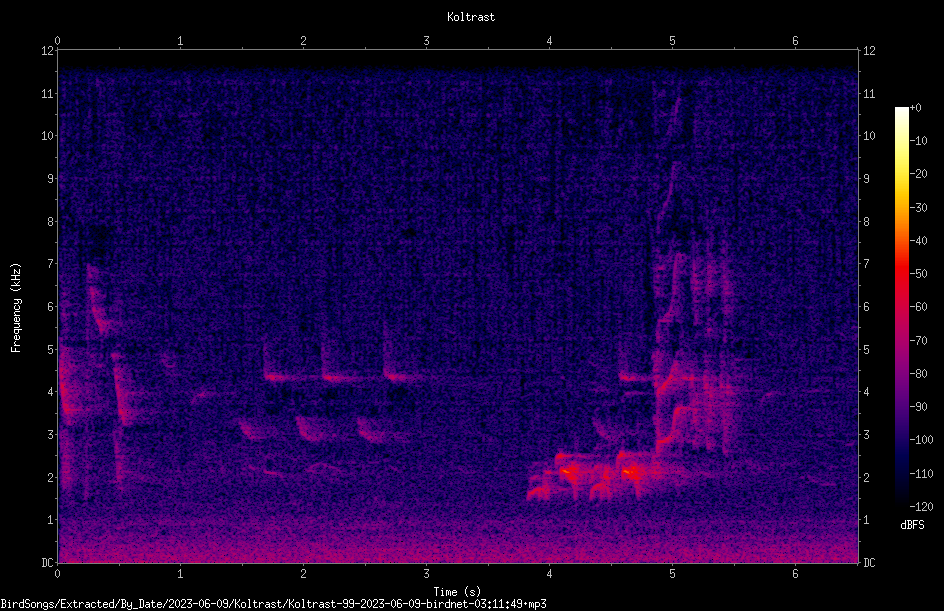944x611 pixels.
Task: Click the 6 tick on the right frequency axis
Action: [x=866, y=306]
